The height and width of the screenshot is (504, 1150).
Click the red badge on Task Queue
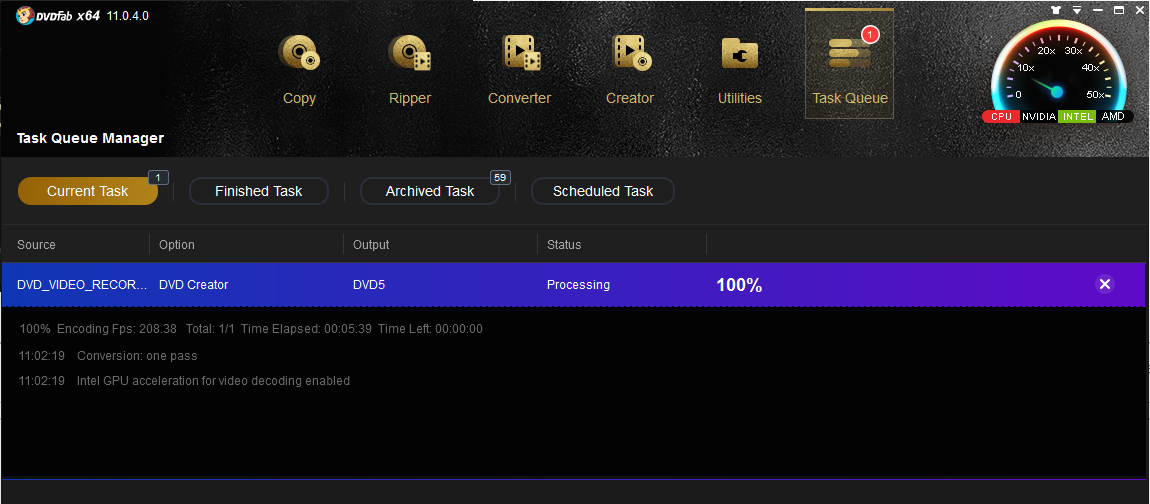click(870, 34)
